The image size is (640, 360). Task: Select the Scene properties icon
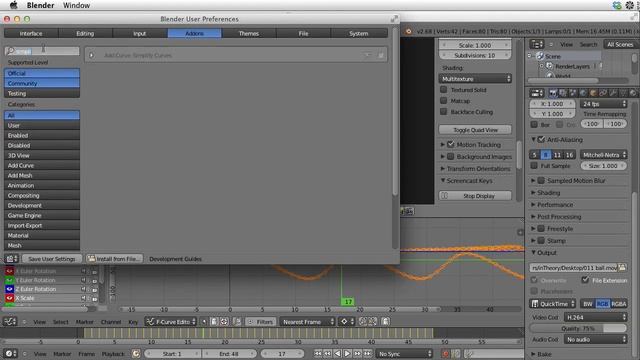tap(573, 93)
